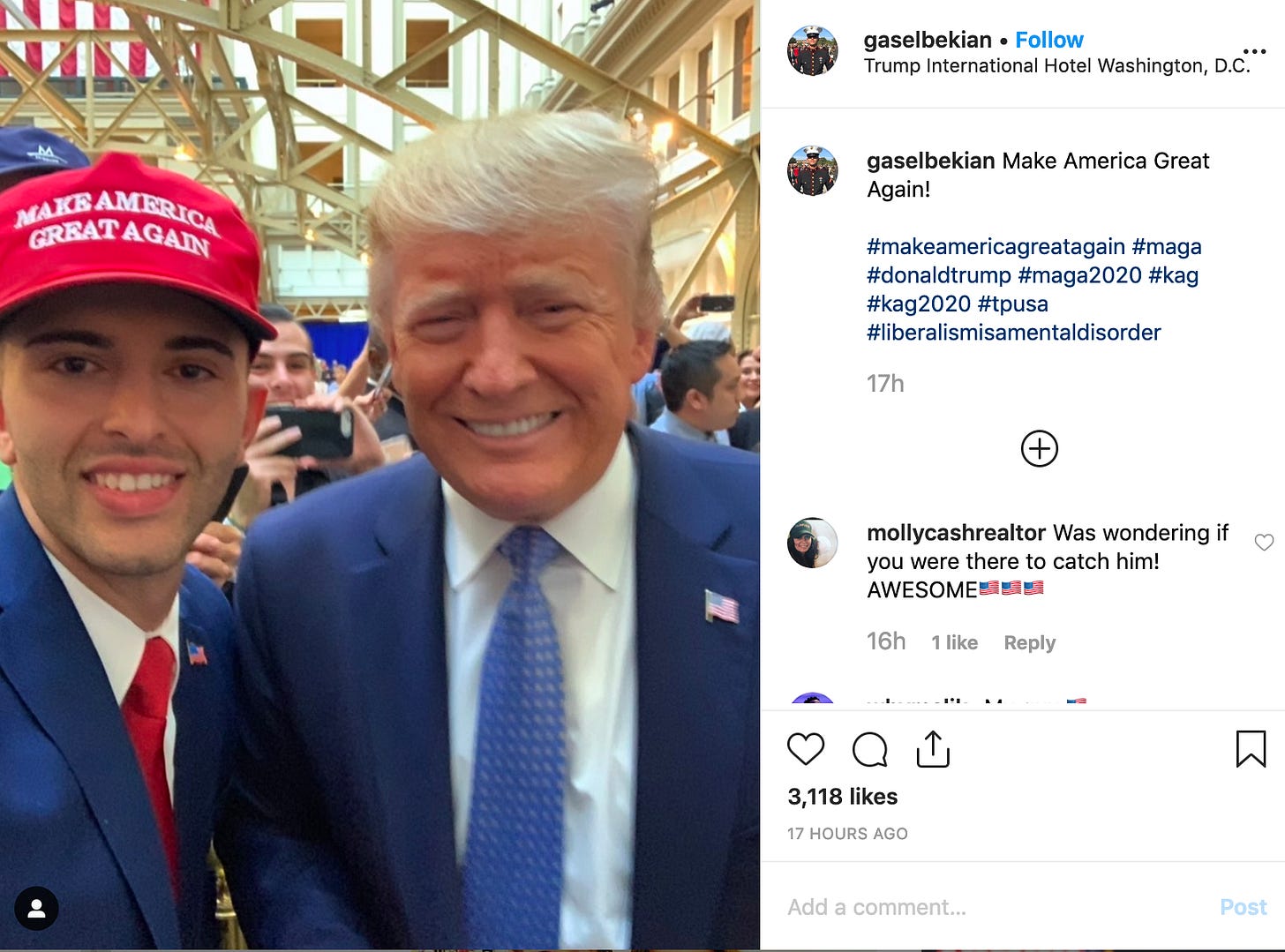Screen dimensions: 1285x952
Task: Like the post with the heart icon
Action: [805, 749]
